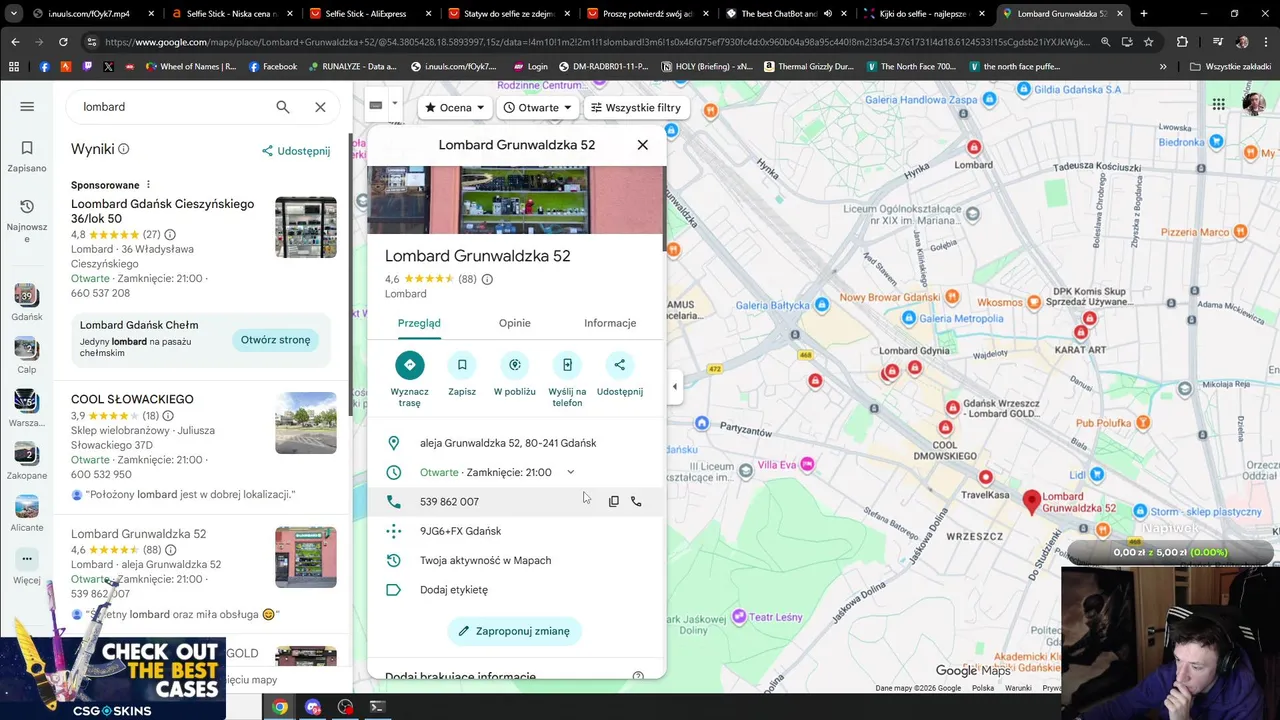Switch to the Przegląd tab
The image size is (1280, 720).
click(x=419, y=323)
